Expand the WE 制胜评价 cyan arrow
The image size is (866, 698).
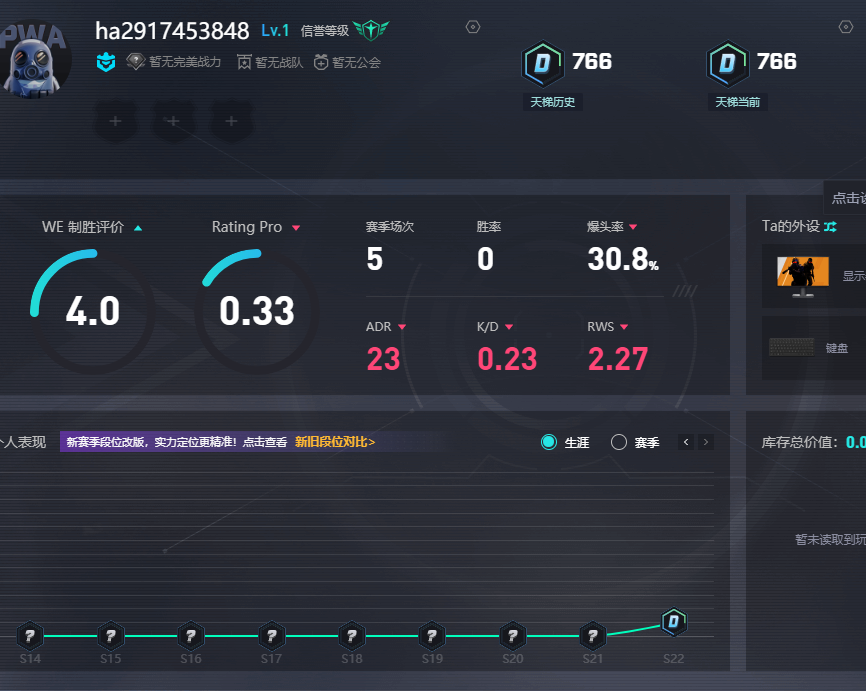[138, 228]
